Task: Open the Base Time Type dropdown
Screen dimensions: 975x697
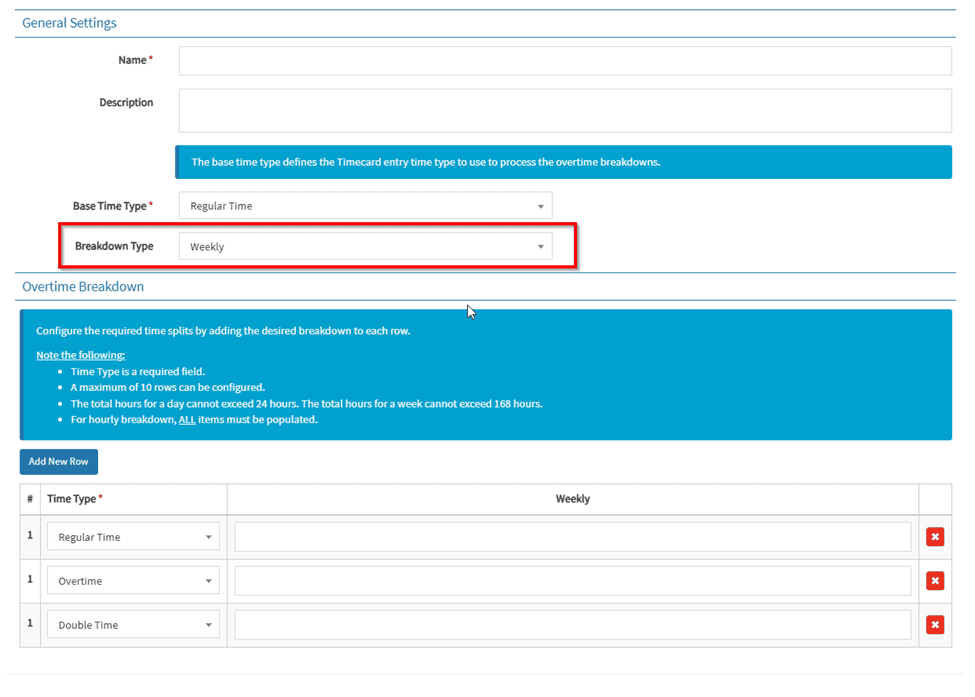Action: pos(365,206)
